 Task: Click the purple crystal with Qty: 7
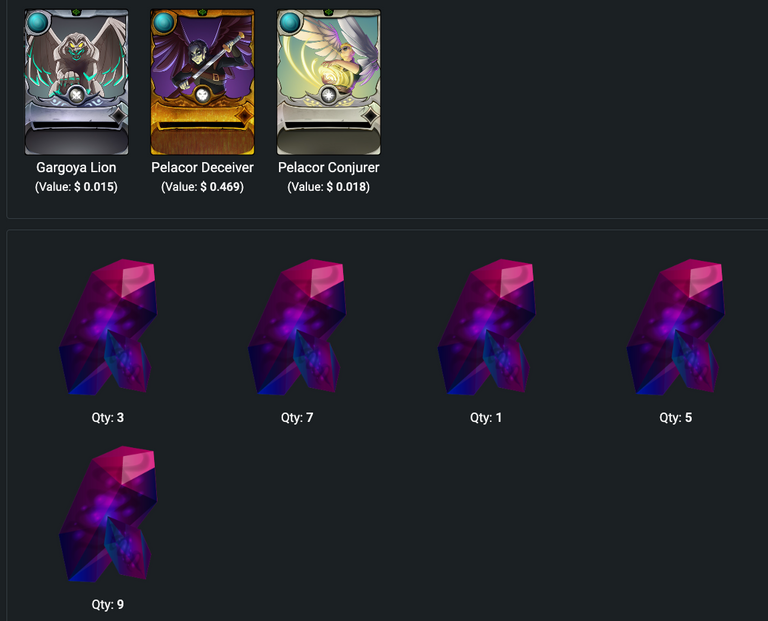click(x=297, y=327)
